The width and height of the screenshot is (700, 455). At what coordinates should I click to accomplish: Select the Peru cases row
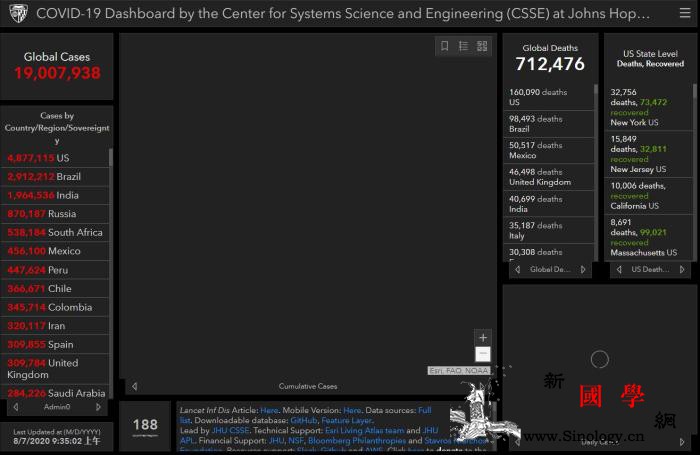click(55, 270)
